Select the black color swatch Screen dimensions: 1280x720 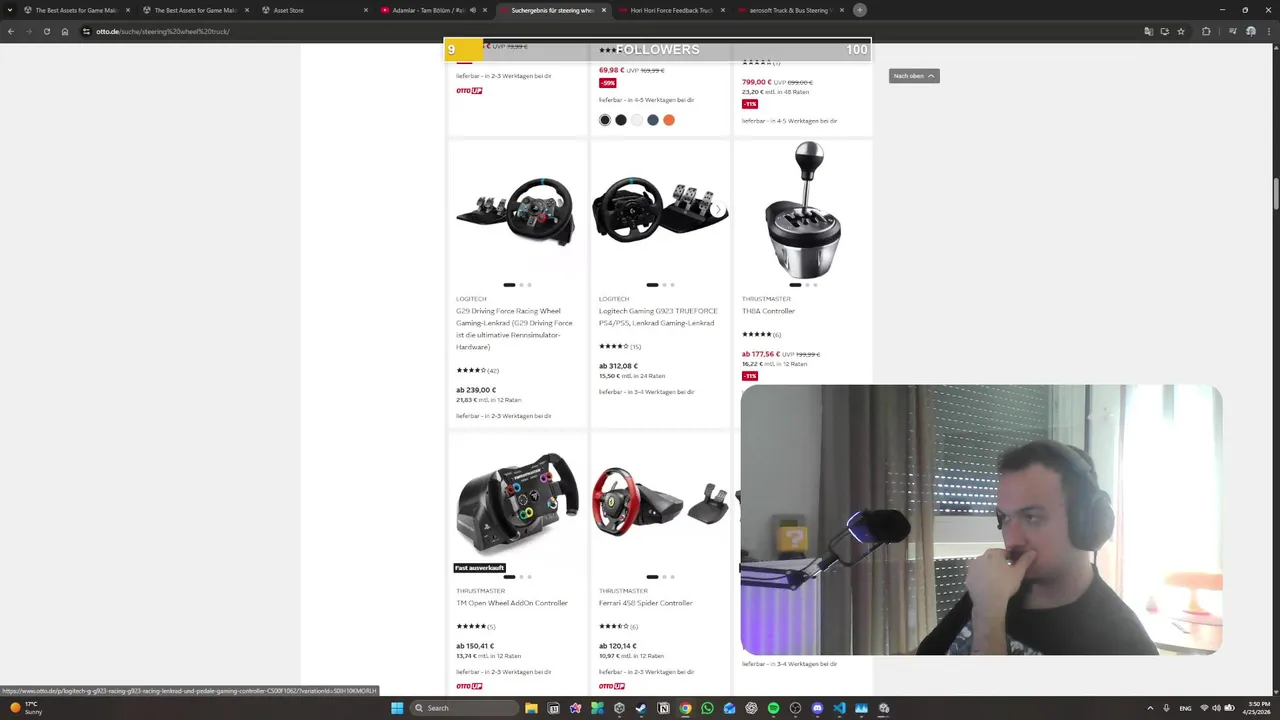tap(605, 120)
